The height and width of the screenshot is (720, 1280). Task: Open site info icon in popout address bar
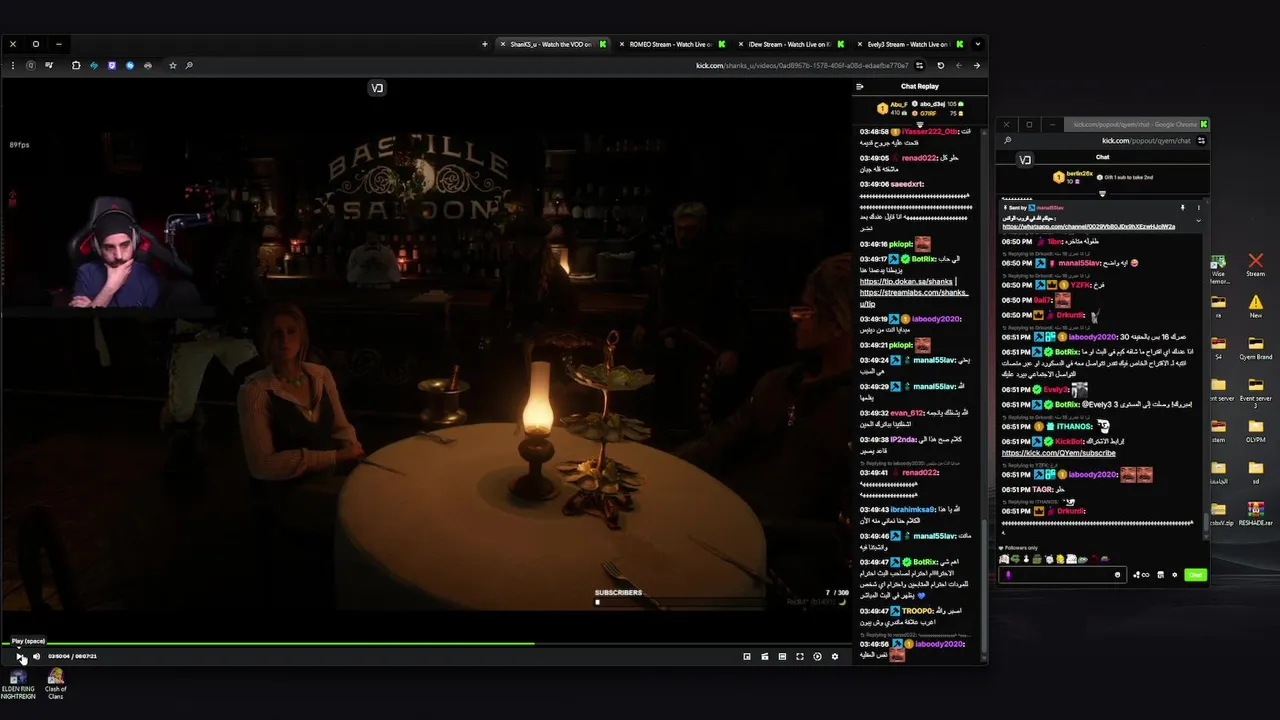[1201, 141]
